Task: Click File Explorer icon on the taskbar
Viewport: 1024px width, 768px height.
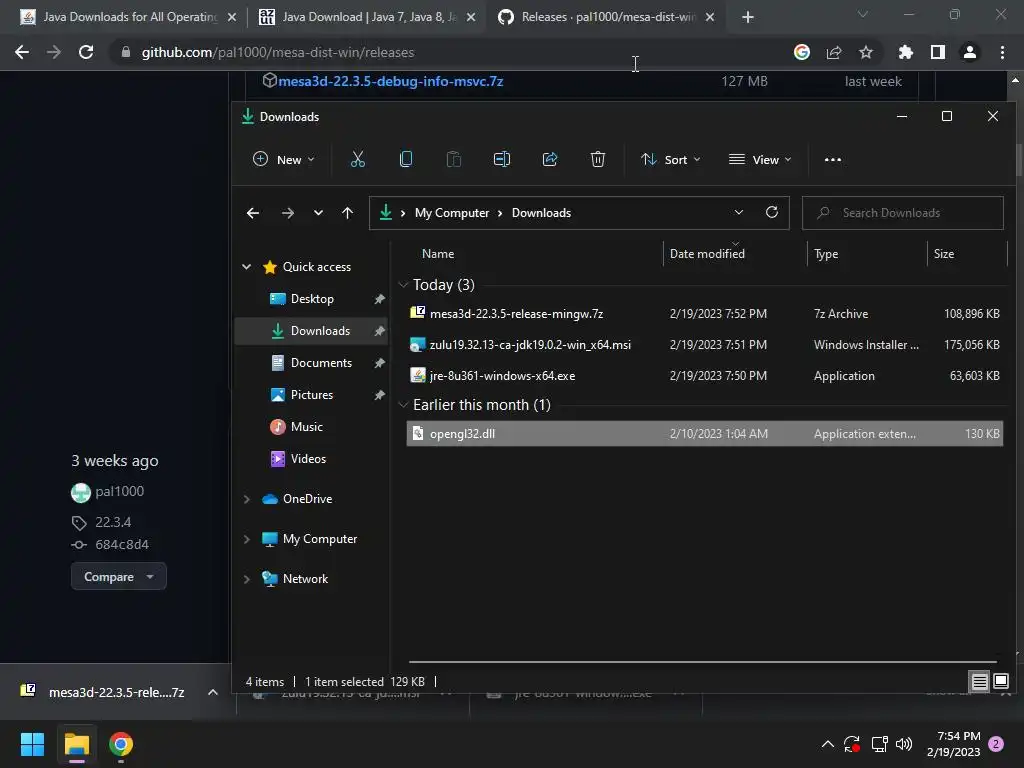Action: (x=76, y=744)
